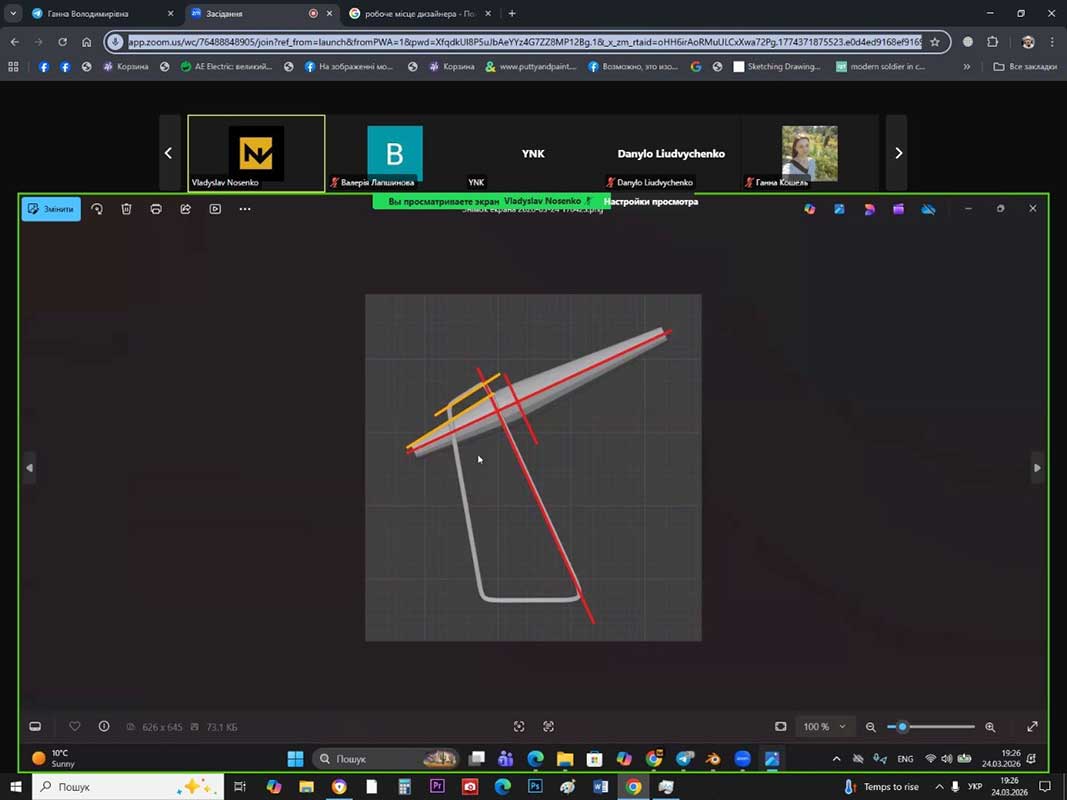
Task: Go to next participants with right arrow
Action: pyautogui.click(x=897, y=153)
